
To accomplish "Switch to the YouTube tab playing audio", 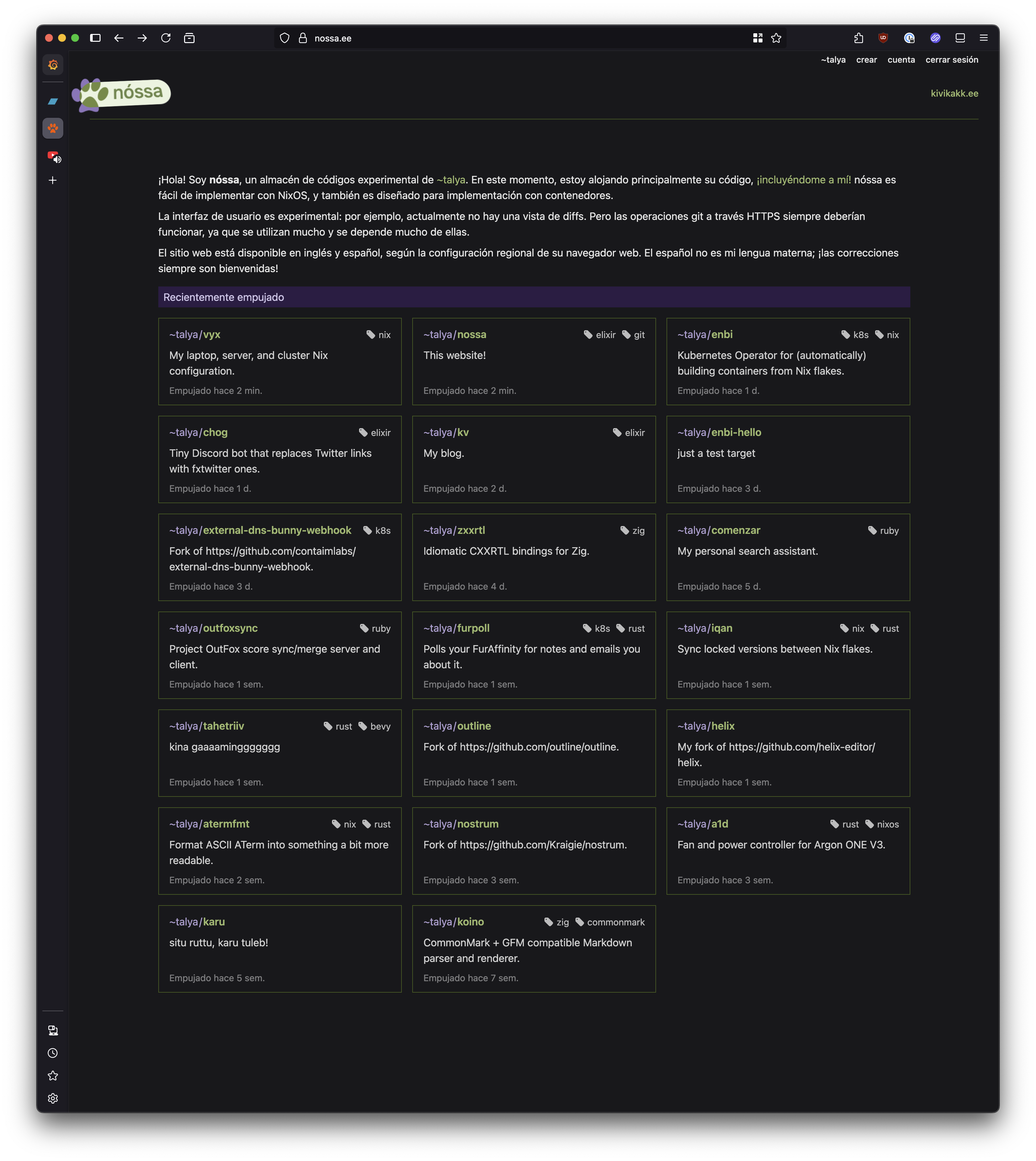I will click(53, 156).
